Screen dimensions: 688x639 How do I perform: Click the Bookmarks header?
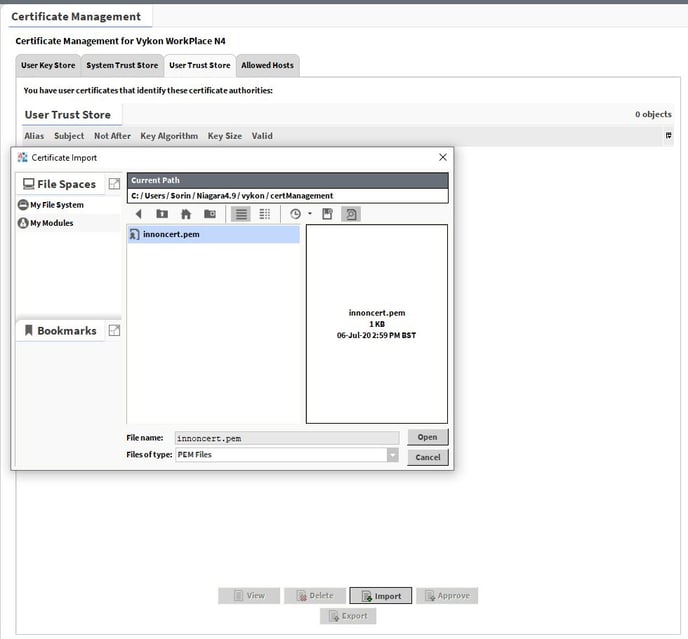tap(60, 330)
